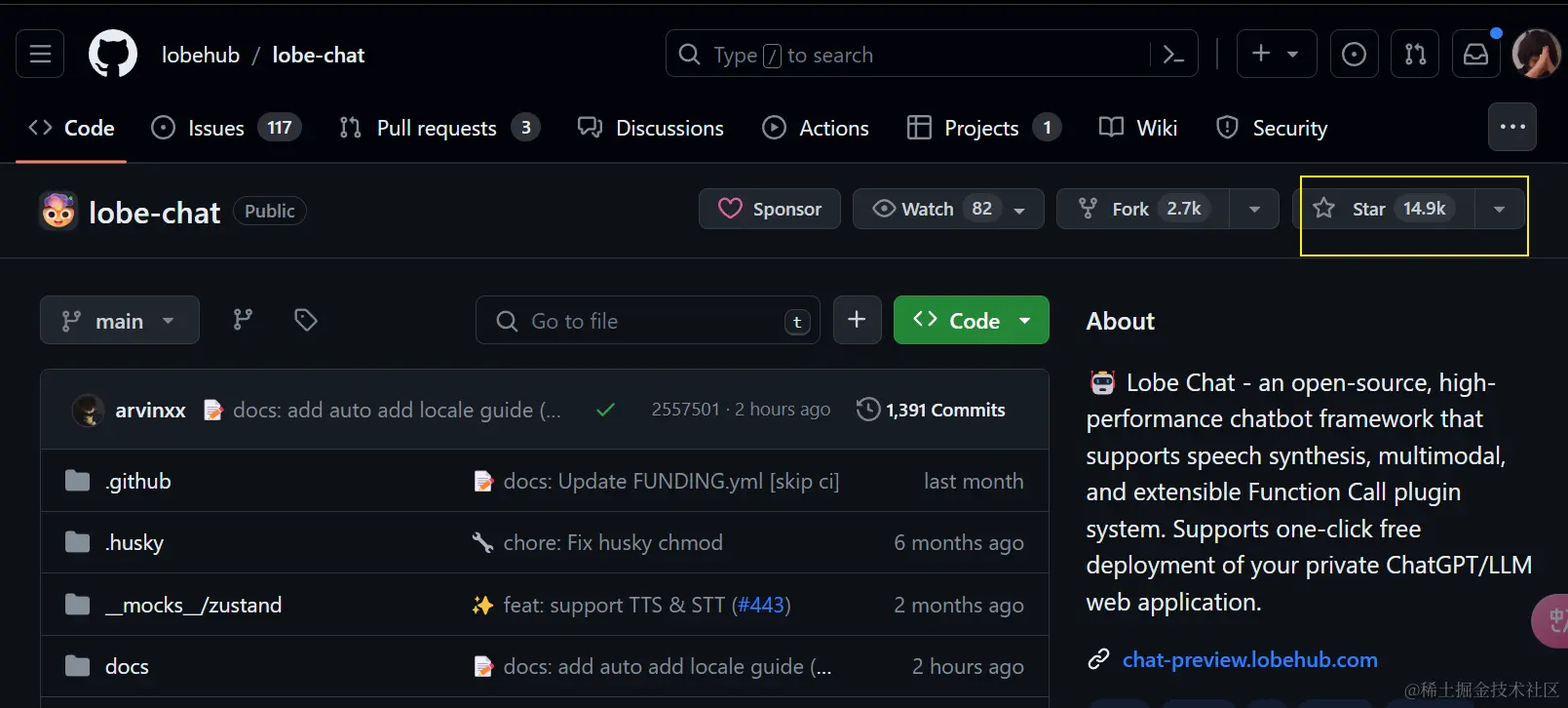Open the create new plus dropdown in header
The height and width of the screenshot is (708, 1568).
point(1277,54)
